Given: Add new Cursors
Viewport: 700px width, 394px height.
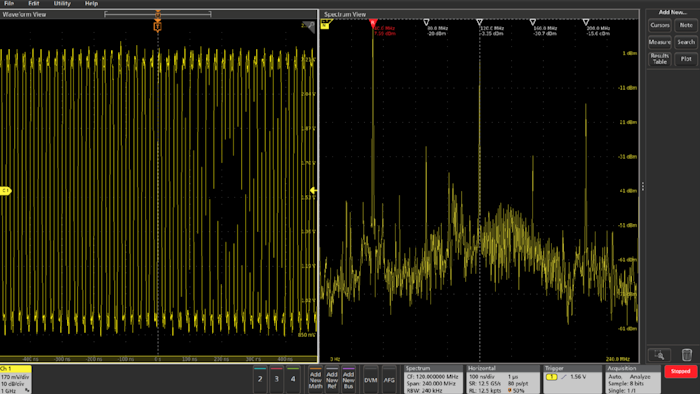Looking at the screenshot, I should pos(659,25).
